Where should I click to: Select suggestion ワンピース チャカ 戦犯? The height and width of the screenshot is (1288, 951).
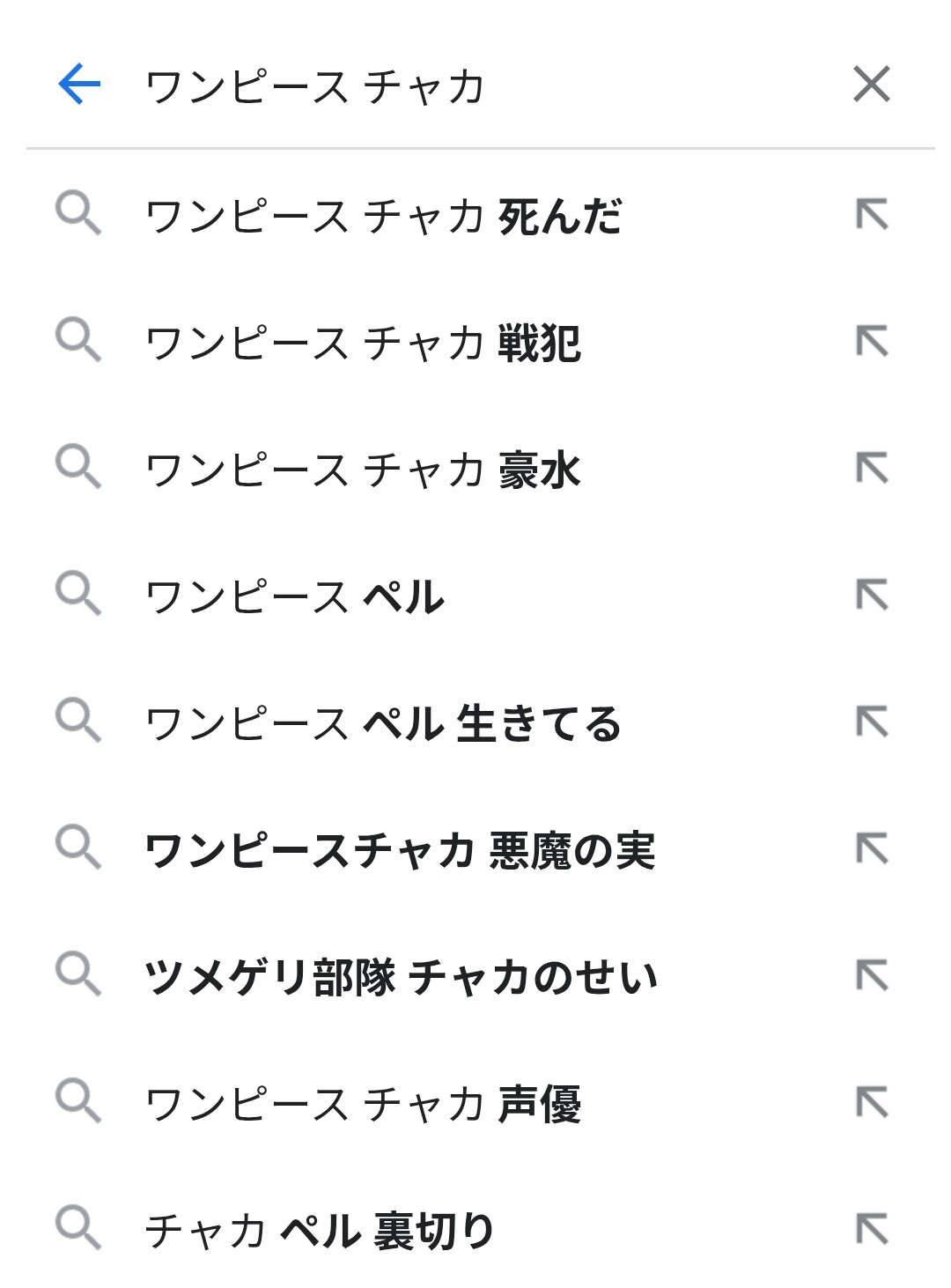363,344
